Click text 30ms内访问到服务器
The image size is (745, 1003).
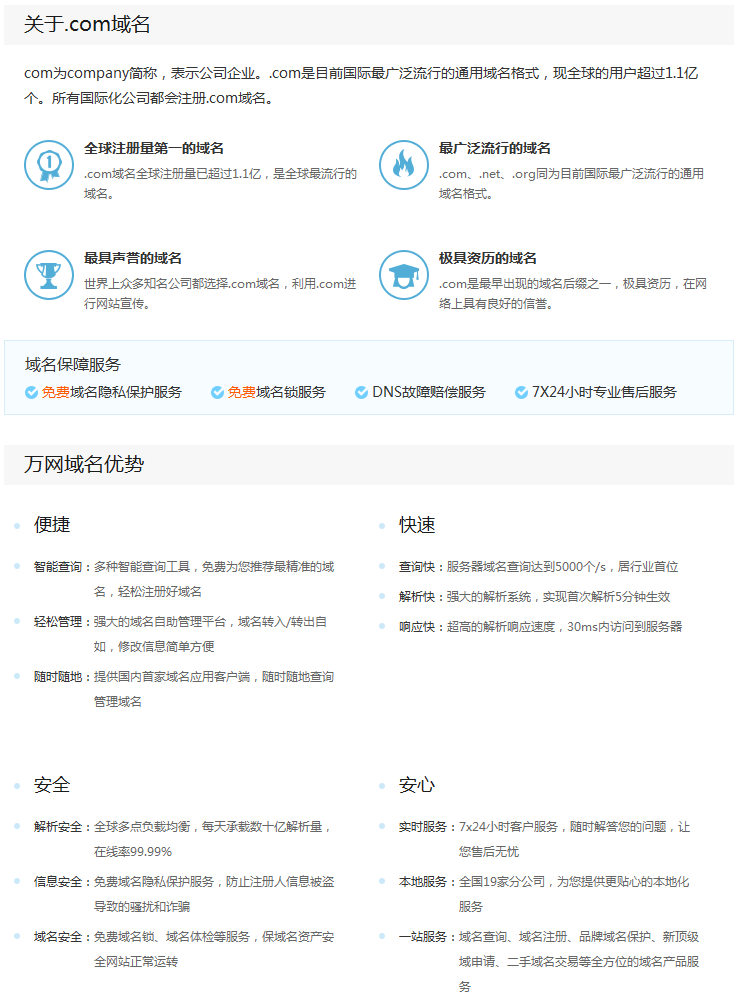625,627
